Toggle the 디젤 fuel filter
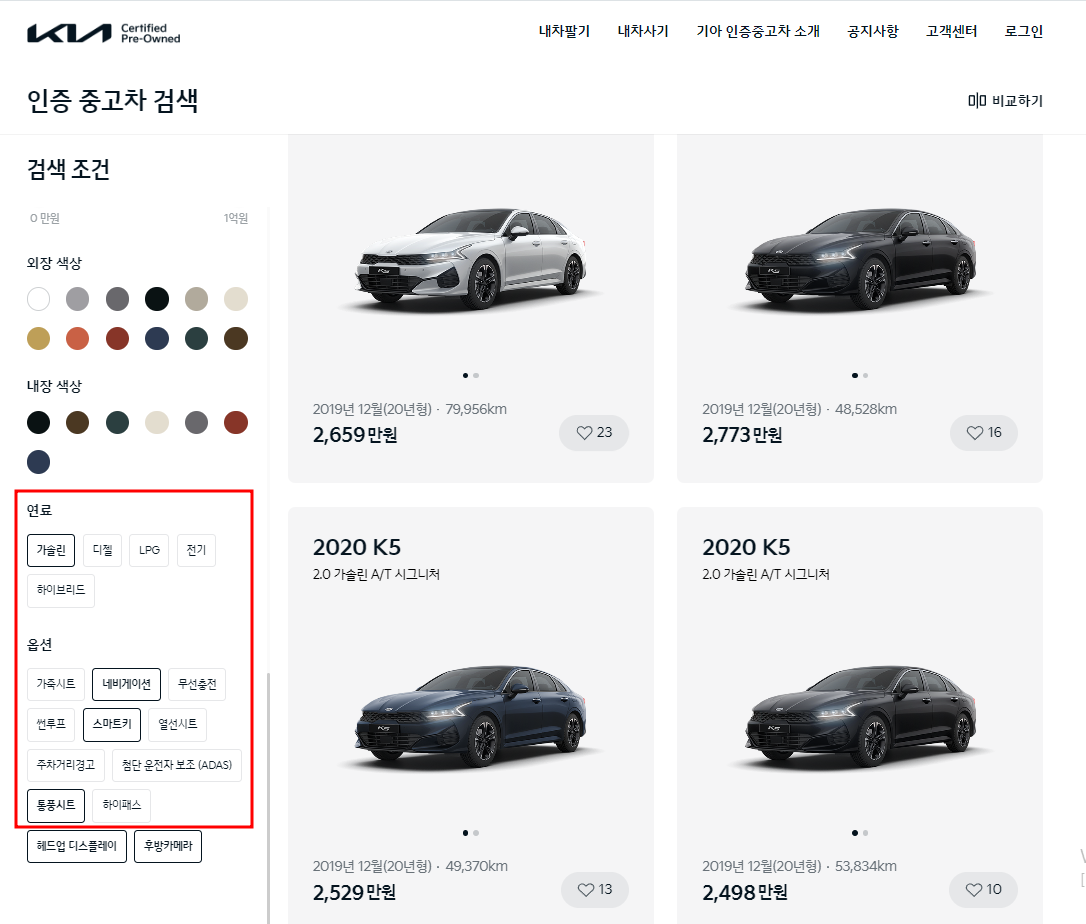This screenshot has height=924, width=1086. coord(103,550)
